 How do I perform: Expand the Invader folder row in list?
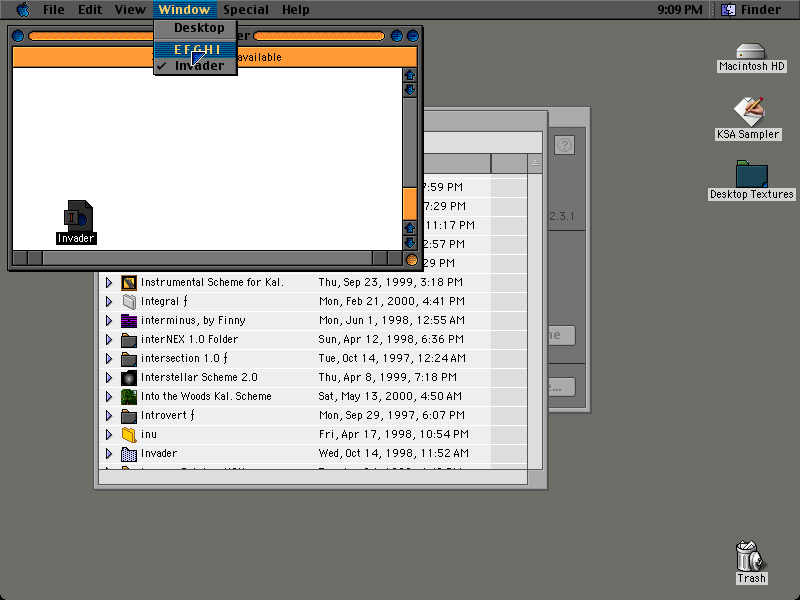109,454
